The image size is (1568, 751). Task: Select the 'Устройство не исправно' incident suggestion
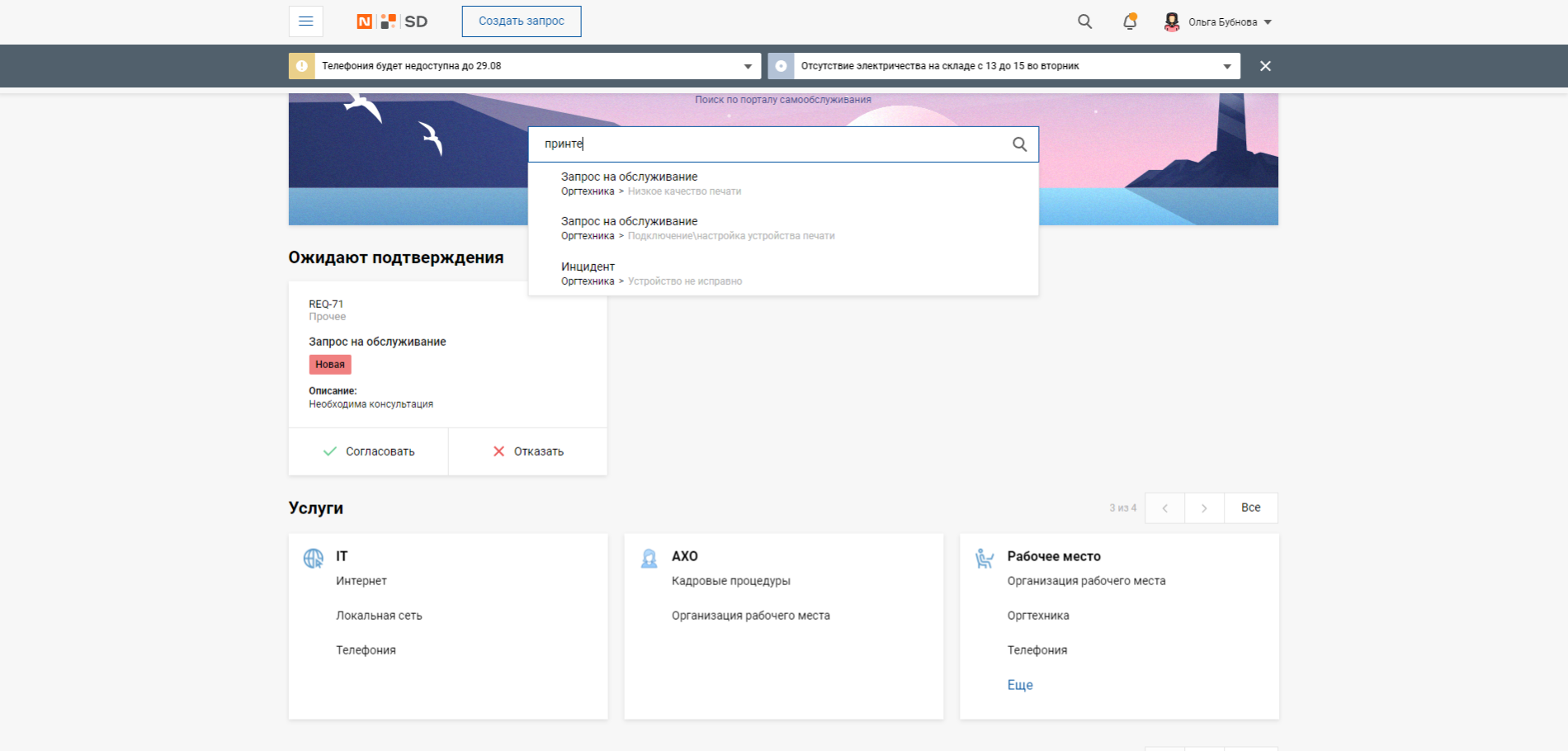pos(783,273)
